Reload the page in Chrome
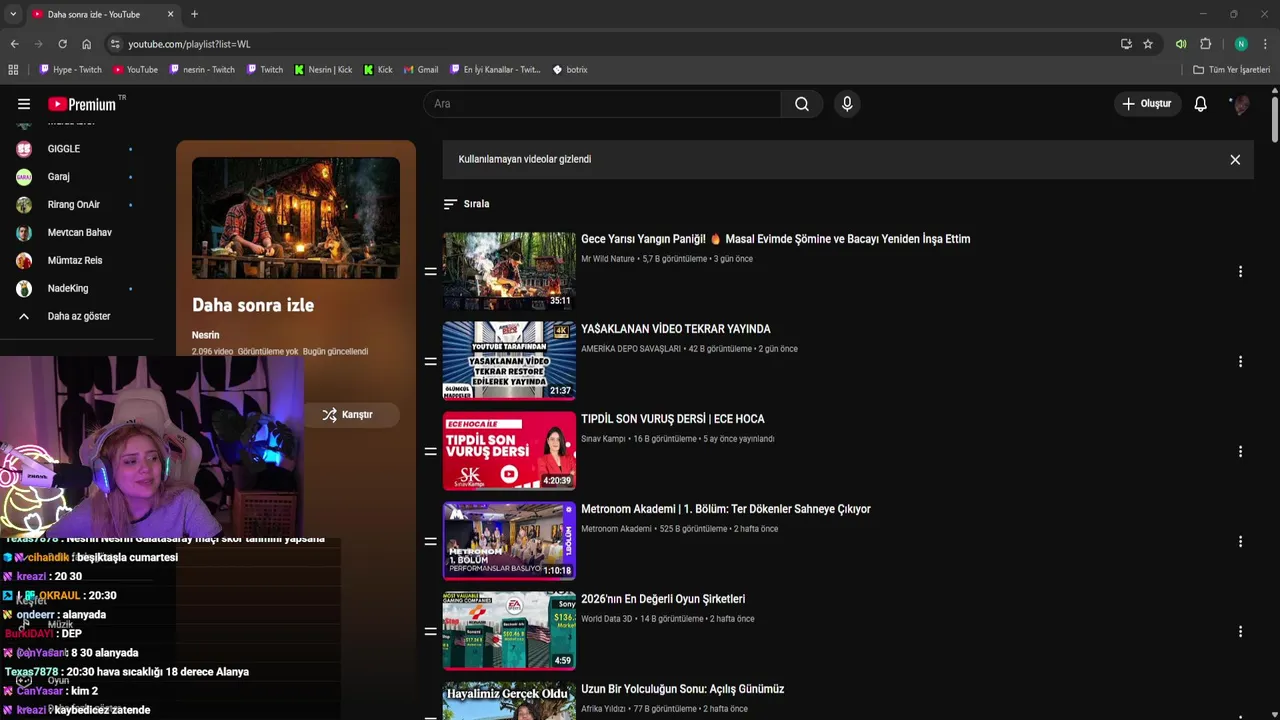 (62, 44)
